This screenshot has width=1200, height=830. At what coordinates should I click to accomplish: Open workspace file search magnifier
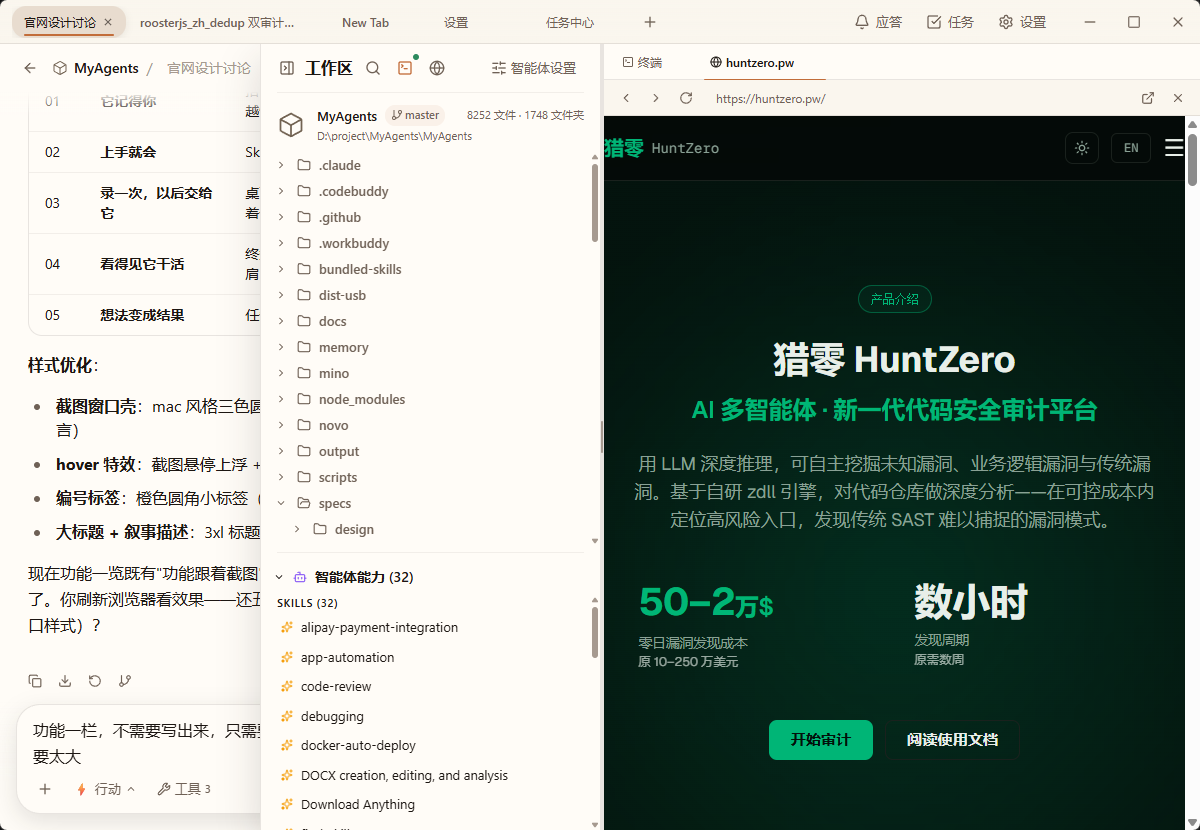click(x=373, y=68)
